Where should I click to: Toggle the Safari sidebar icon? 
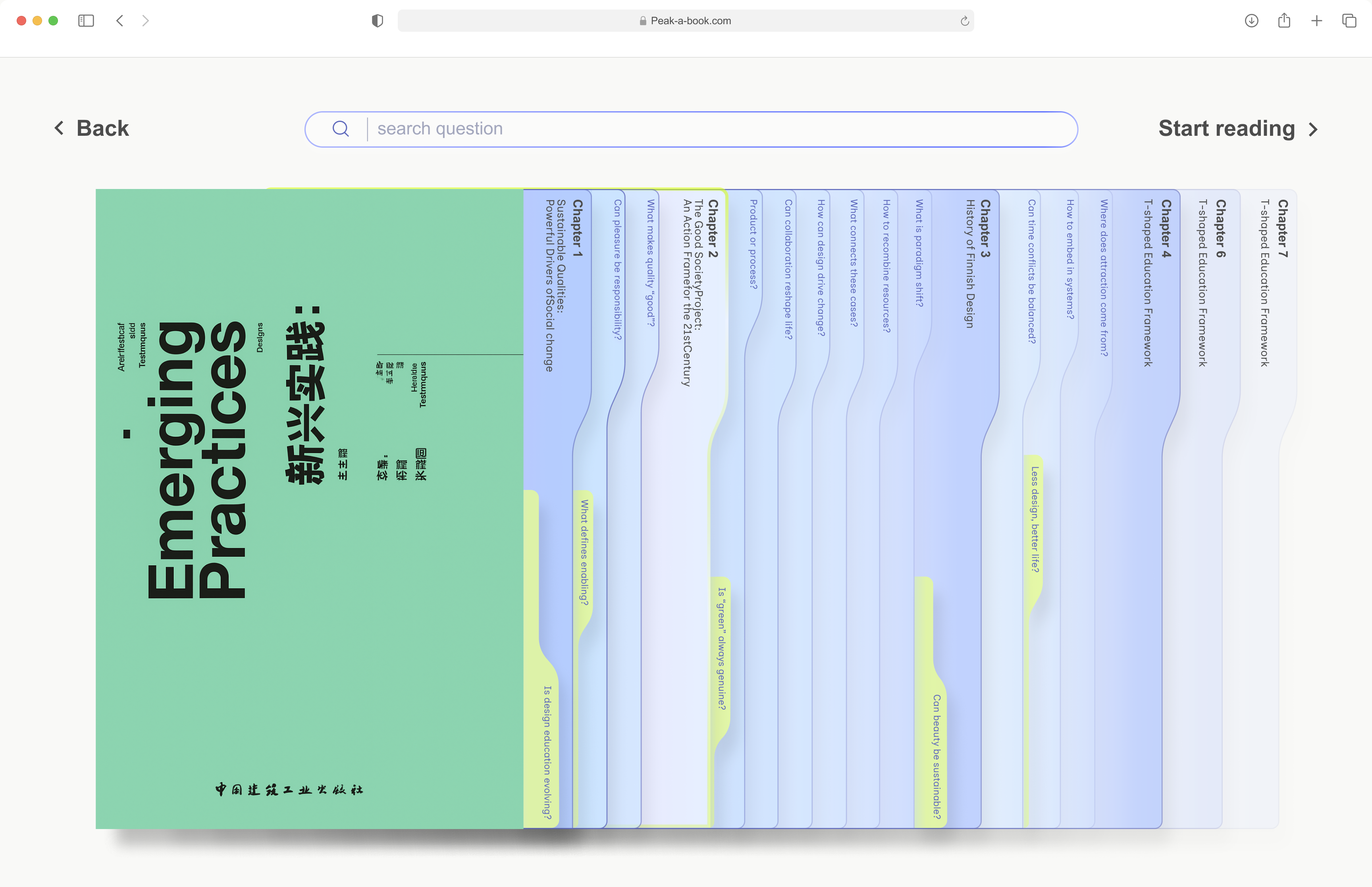tap(86, 21)
